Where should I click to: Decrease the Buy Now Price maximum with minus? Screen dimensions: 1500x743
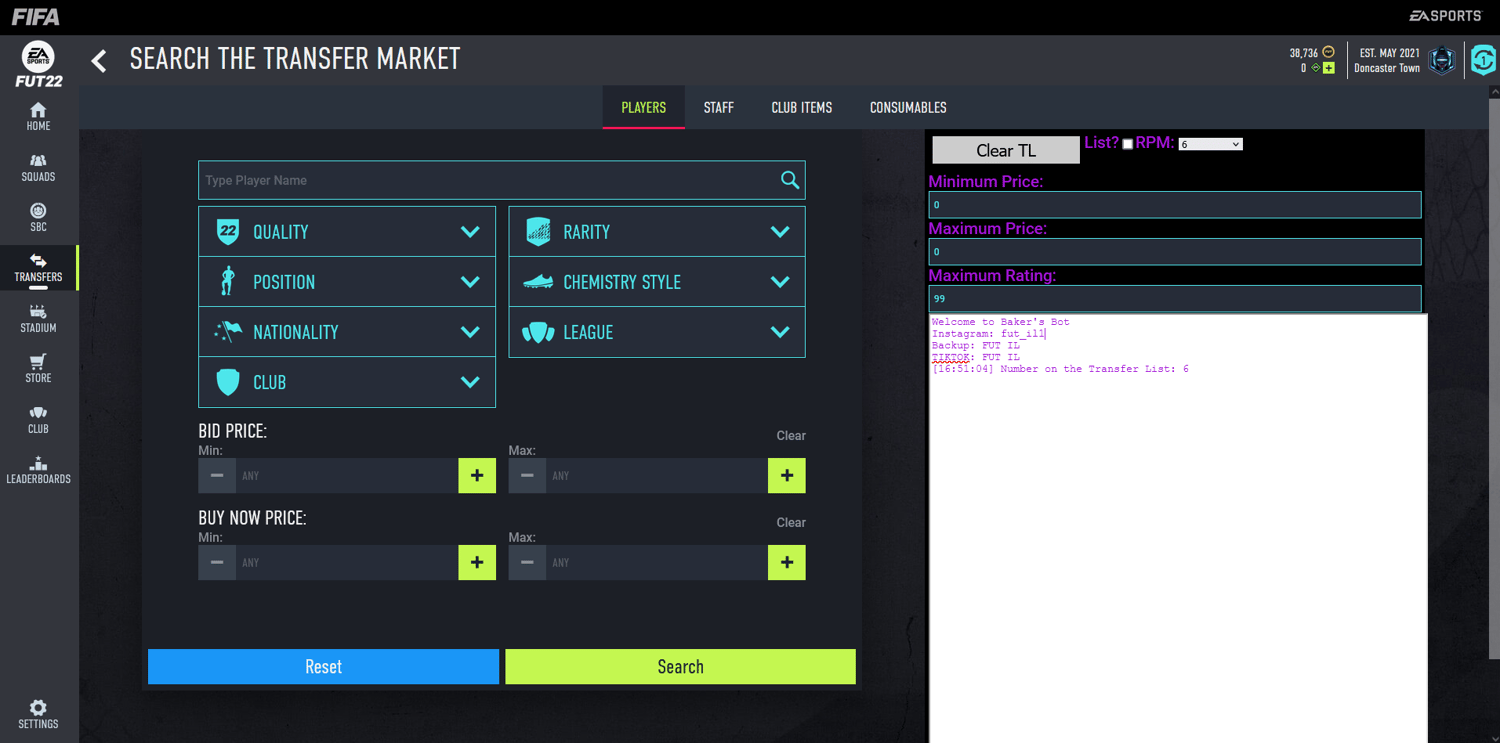[527, 563]
